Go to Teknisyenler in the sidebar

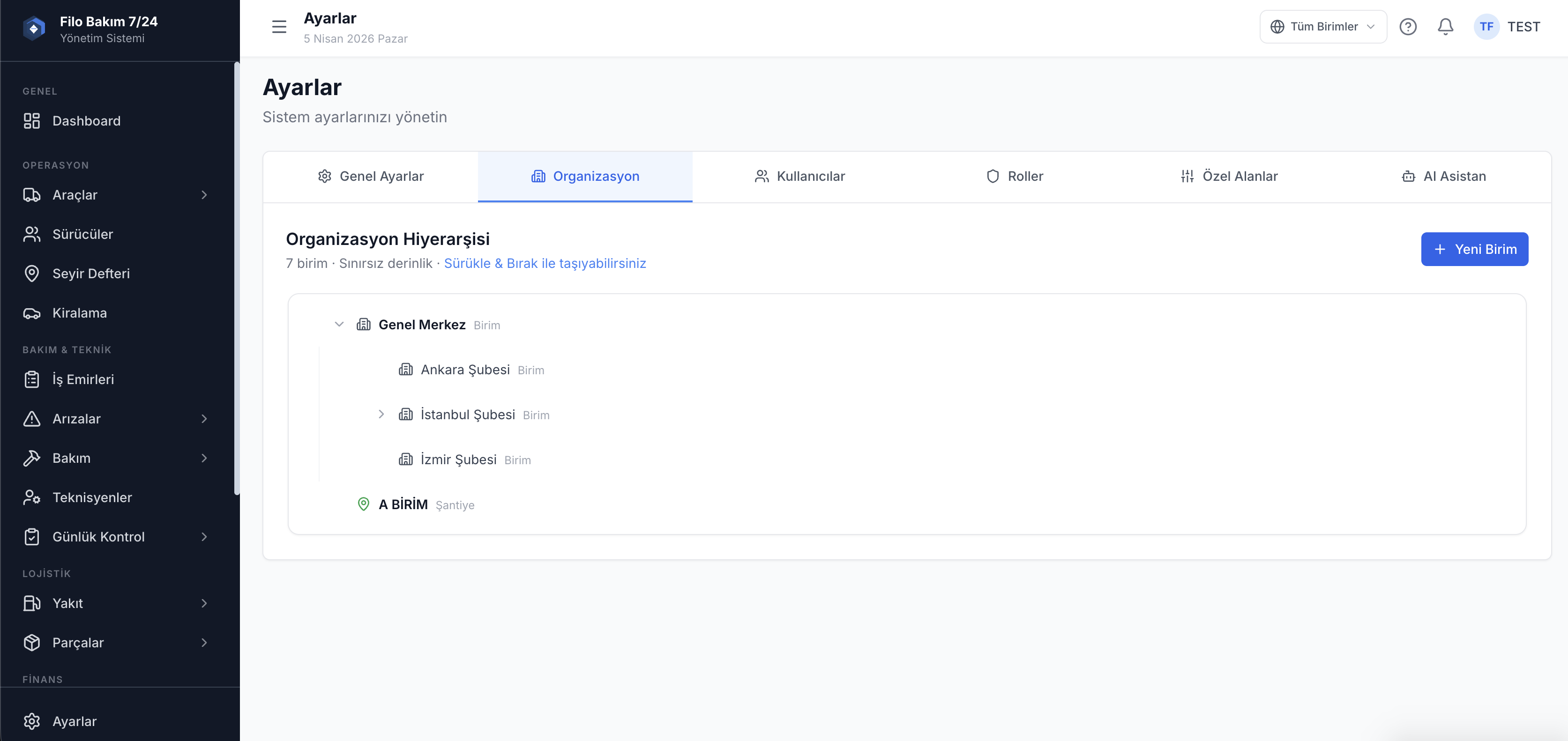coord(92,497)
